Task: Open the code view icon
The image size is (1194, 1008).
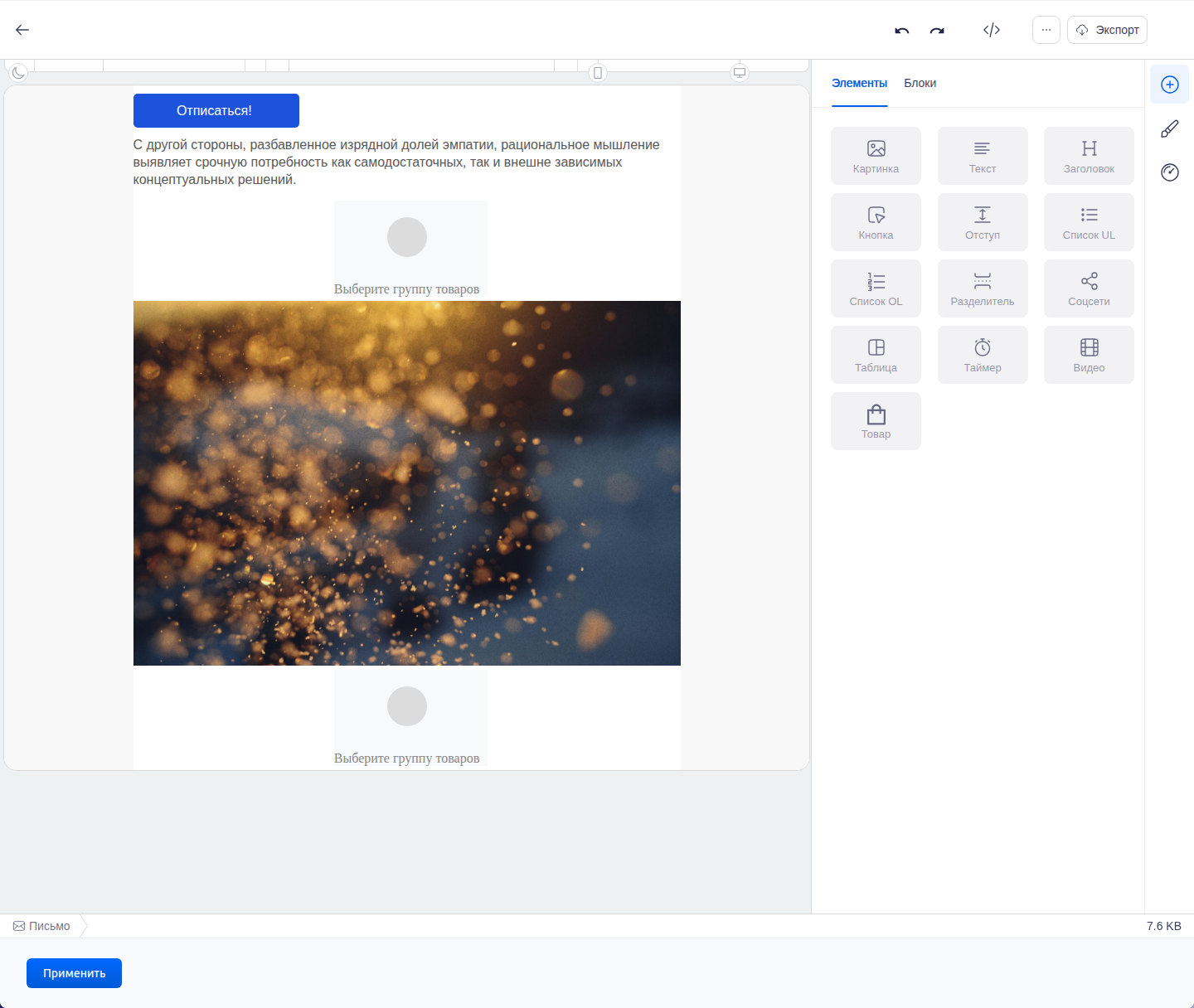Action: click(992, 30)
